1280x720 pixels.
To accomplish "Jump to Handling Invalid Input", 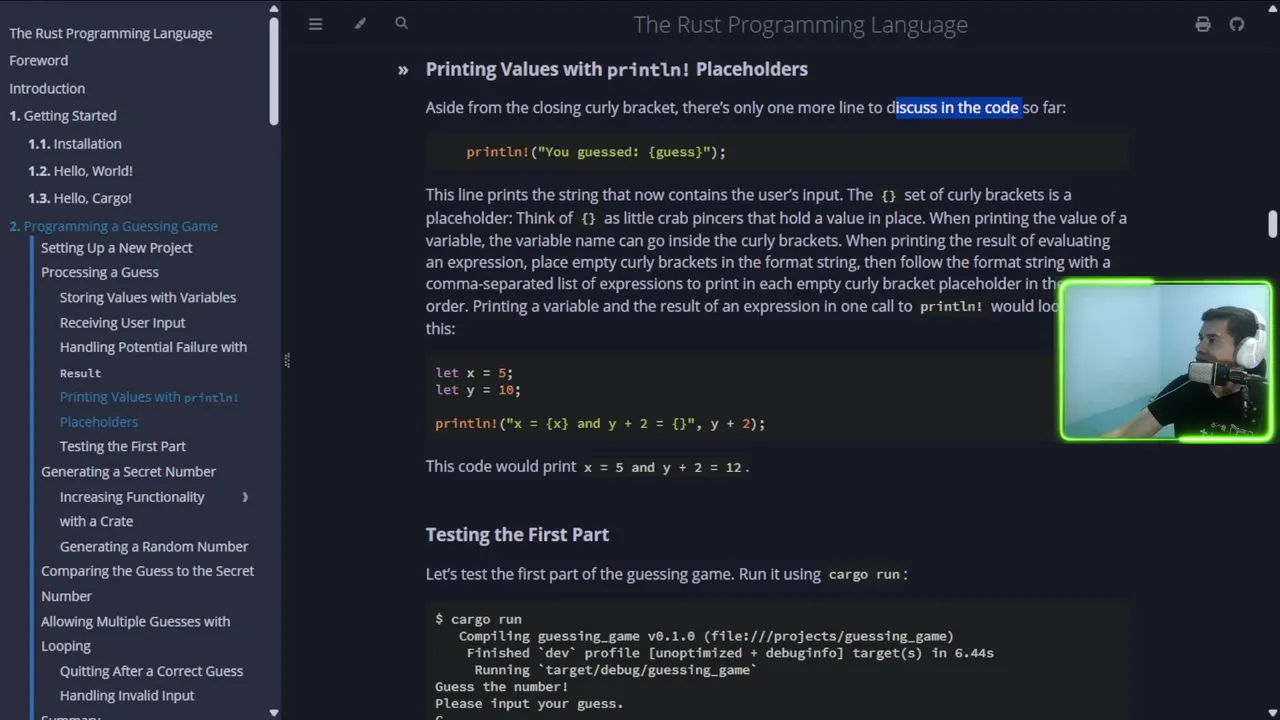I will tap(127, 695).
